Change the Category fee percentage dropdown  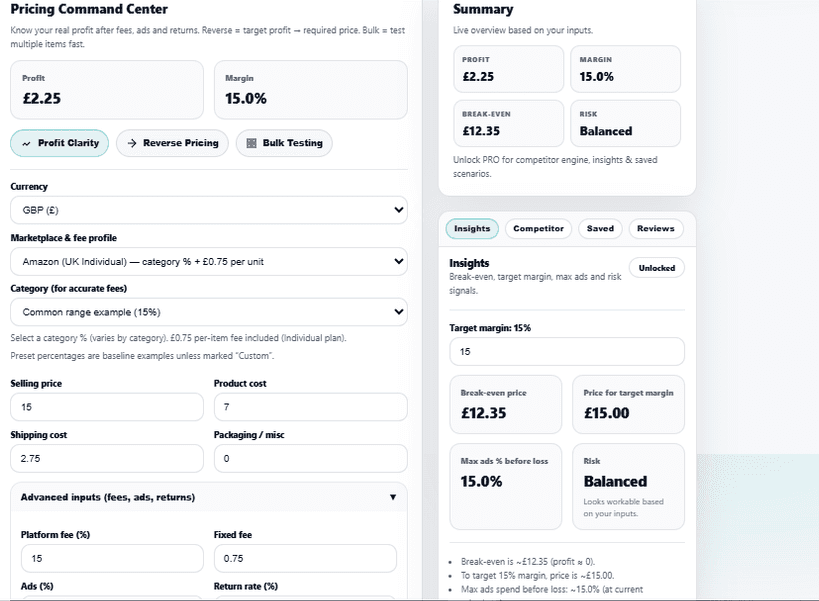208,312
